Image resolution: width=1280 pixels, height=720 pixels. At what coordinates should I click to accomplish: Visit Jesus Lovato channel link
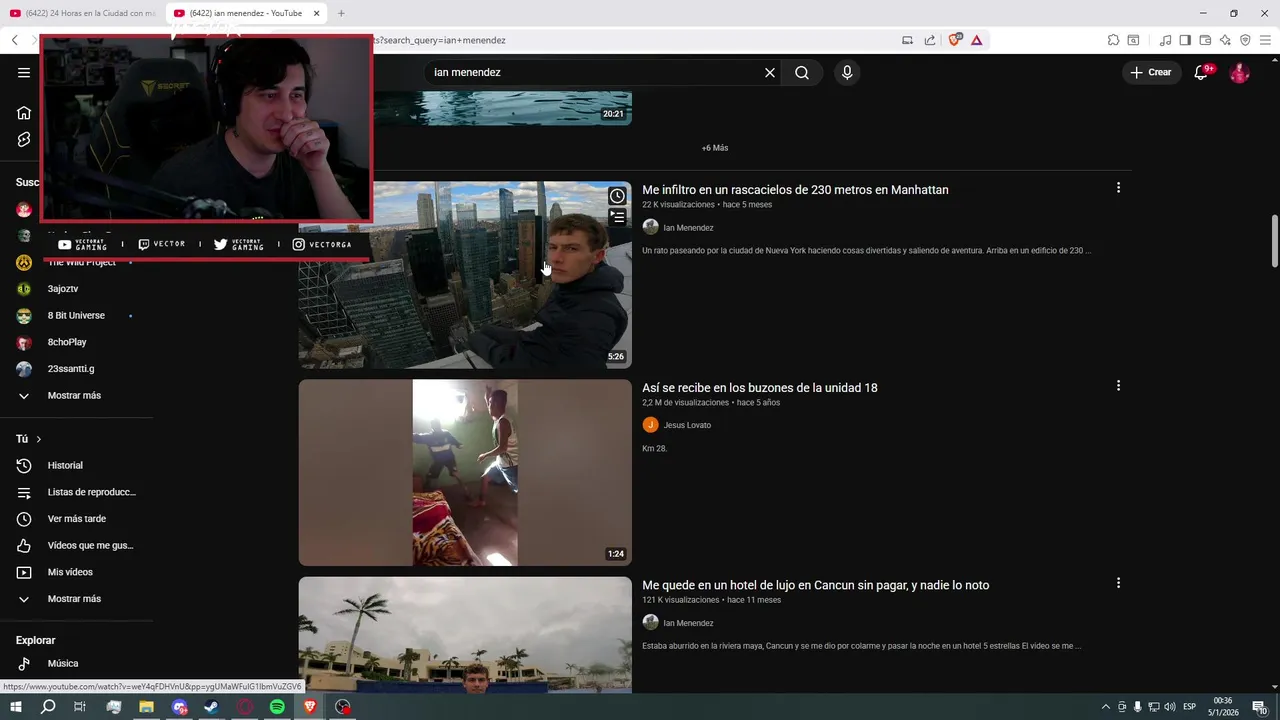point(687,425)
